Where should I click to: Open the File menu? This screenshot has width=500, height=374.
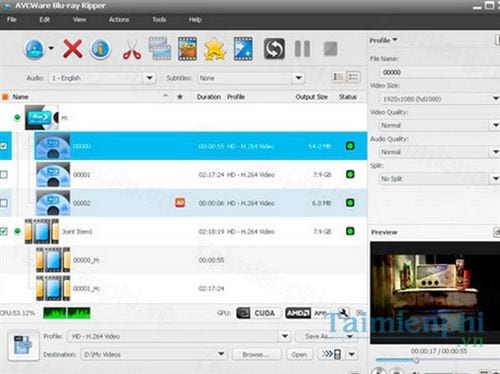[12, 20]
